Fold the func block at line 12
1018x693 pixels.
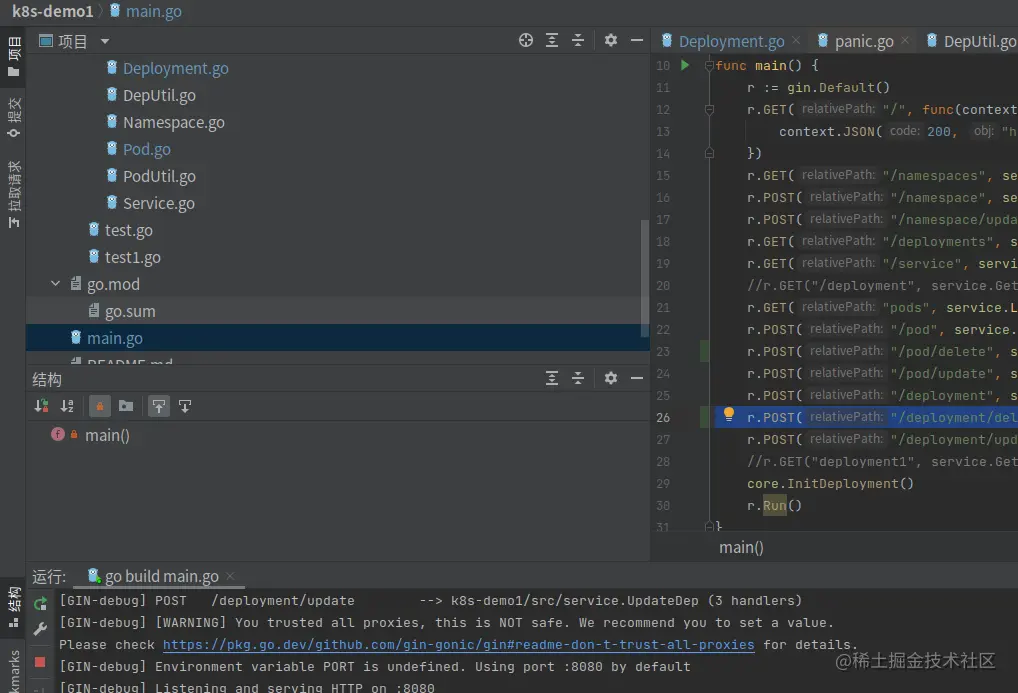coord(709,110)
